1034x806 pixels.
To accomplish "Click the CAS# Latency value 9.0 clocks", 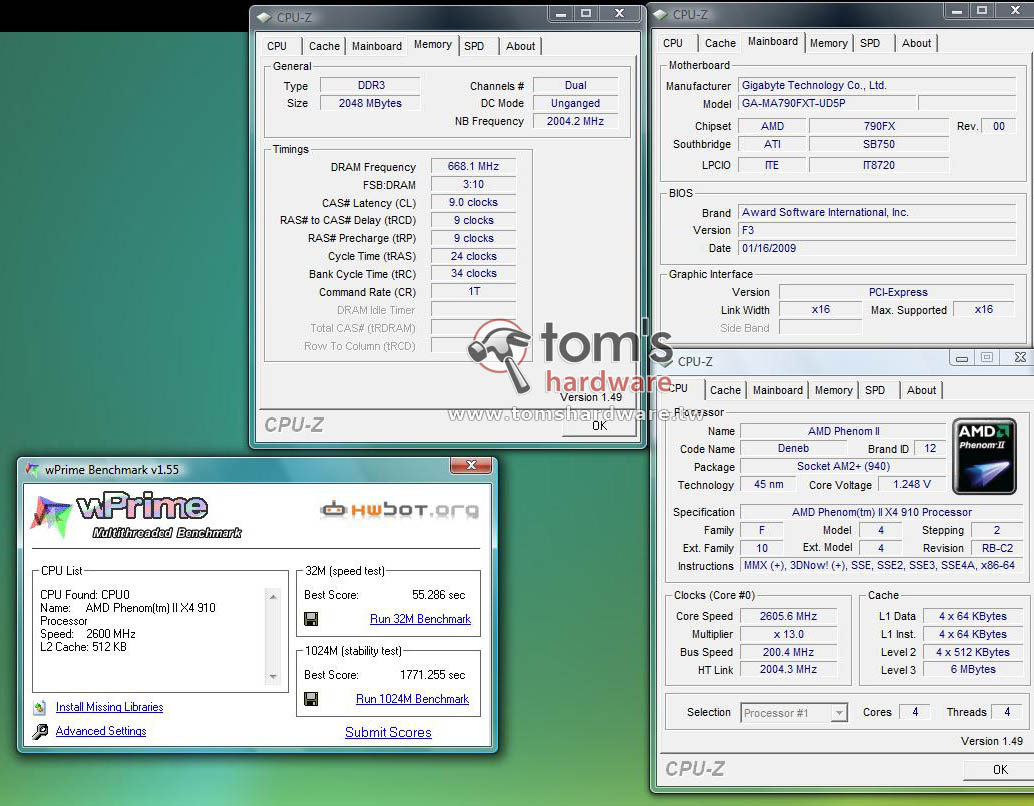I will [x=473, y=202].
